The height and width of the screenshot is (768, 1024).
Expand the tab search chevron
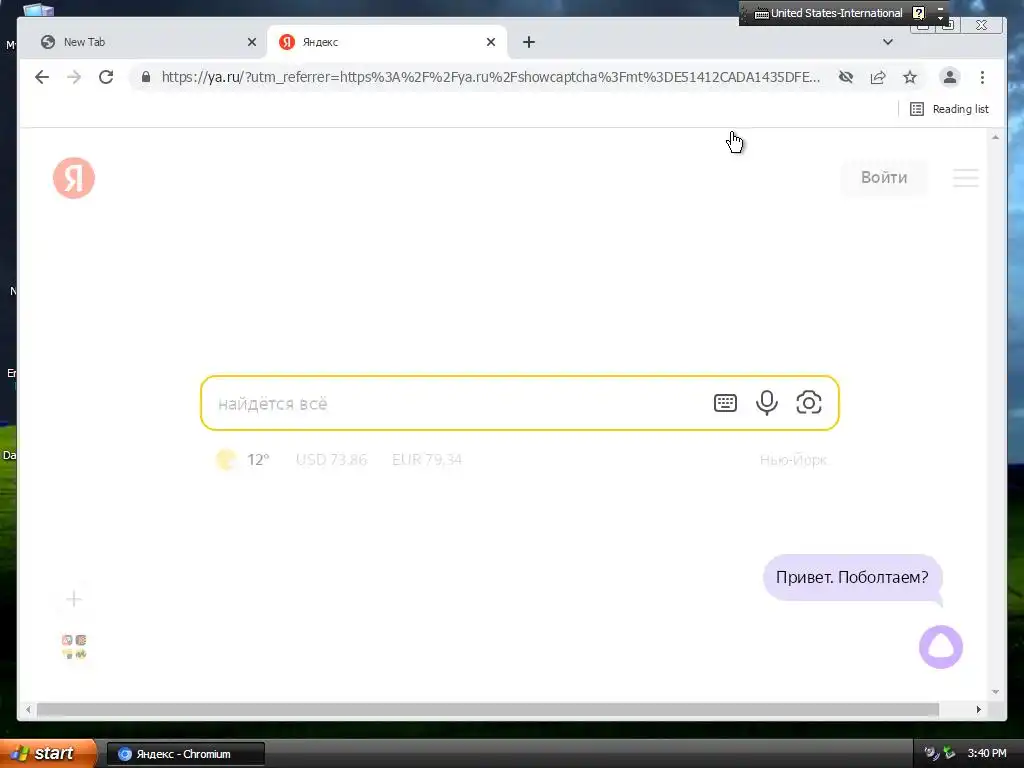point(888,42)
